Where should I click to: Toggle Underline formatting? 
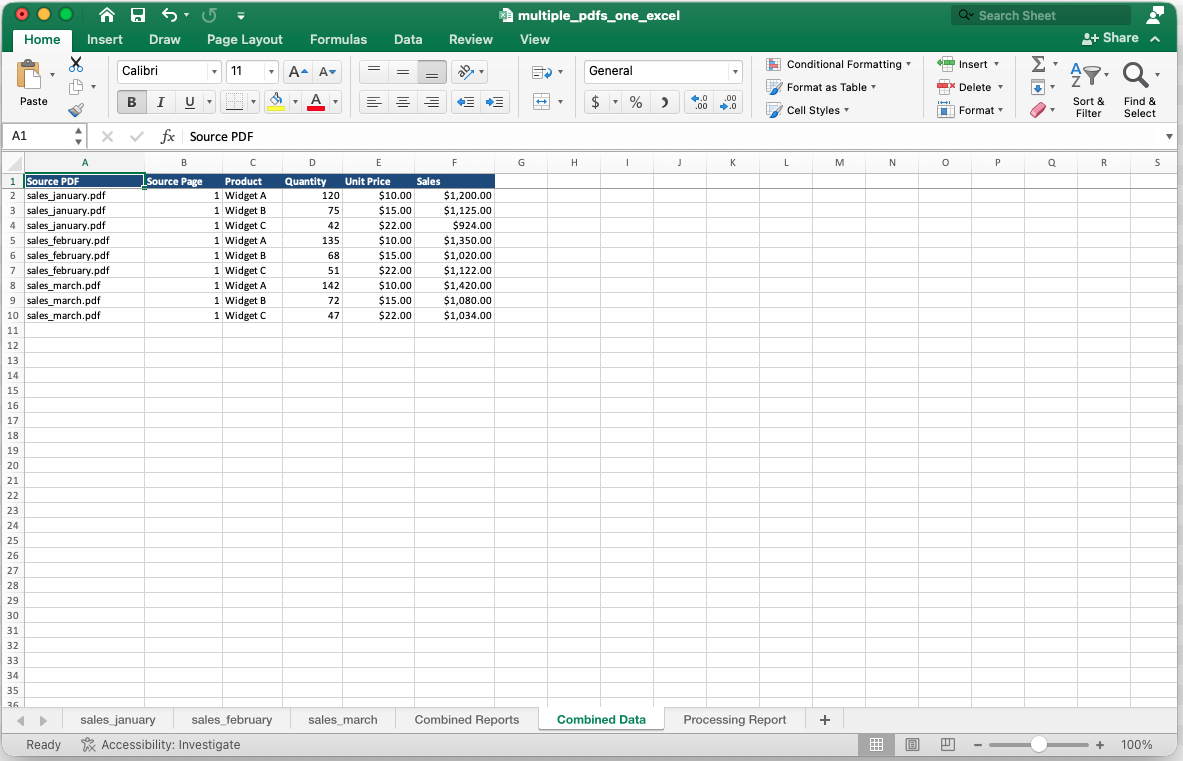[189, 102]
